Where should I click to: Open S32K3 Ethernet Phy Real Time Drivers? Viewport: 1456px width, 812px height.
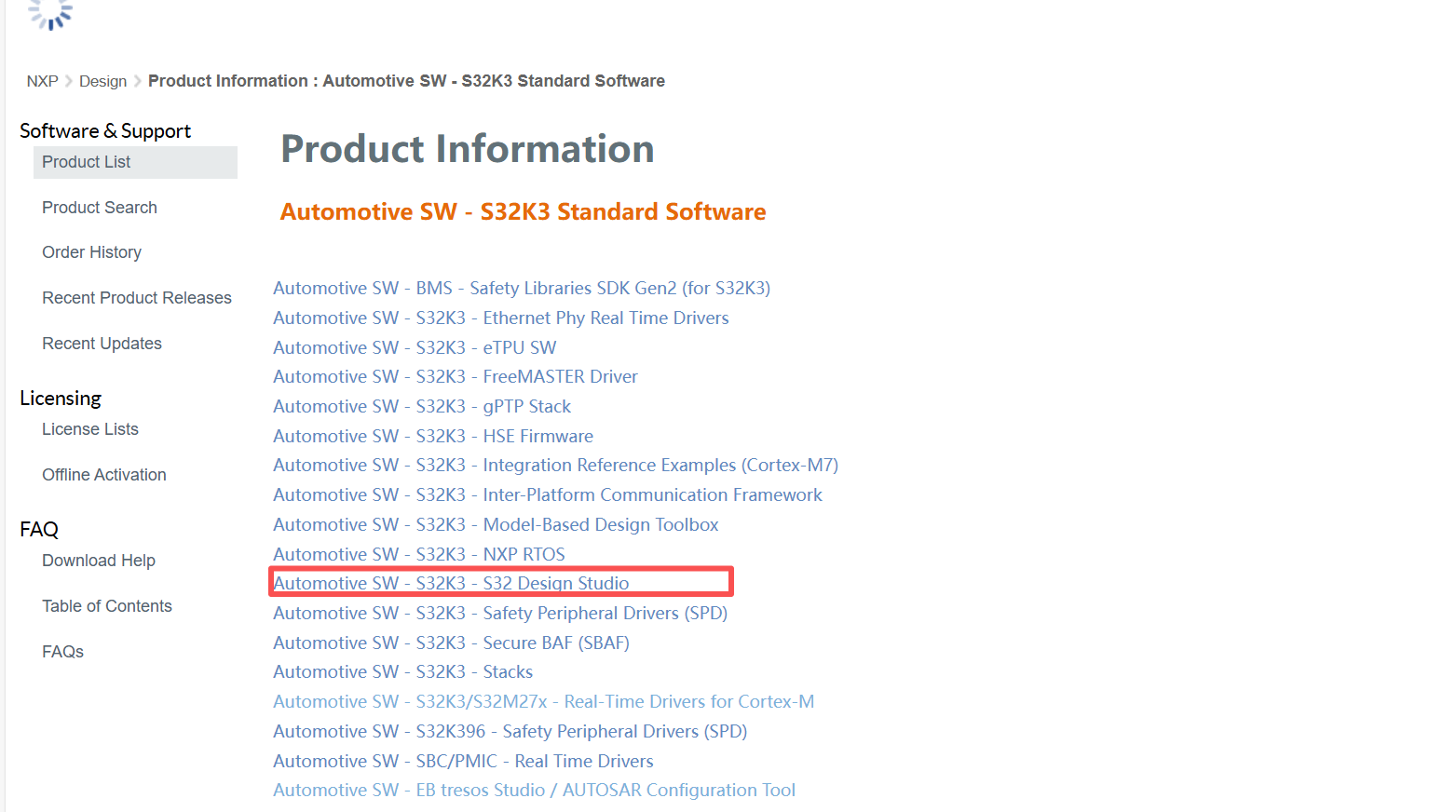501,318
